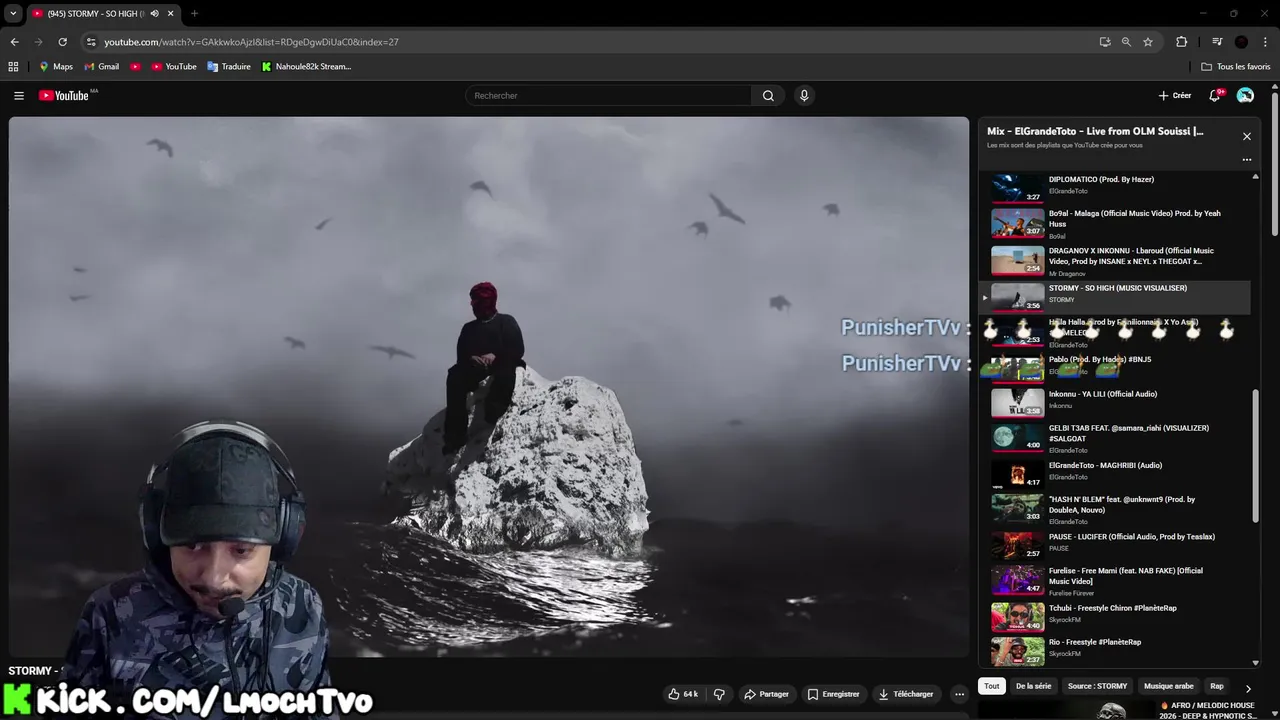Image resolution: width=1280 pixels, height=720 pixels.
Task: Select the Source : STORMY filter chip
Action: pyautogui.click(x=1097, y=686)
